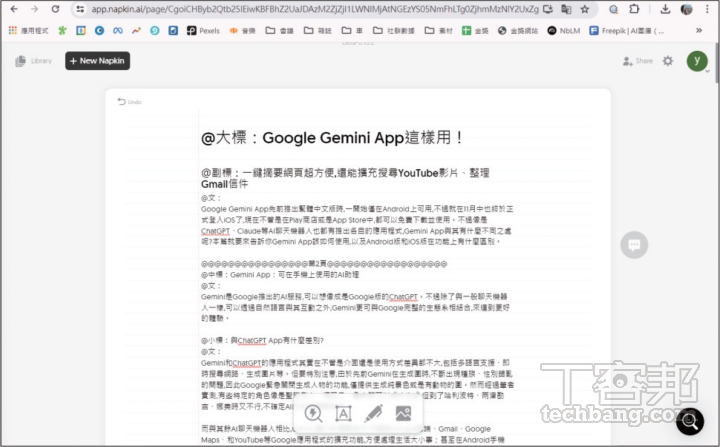Reload the Napkin page

click(x=55, y=9)
